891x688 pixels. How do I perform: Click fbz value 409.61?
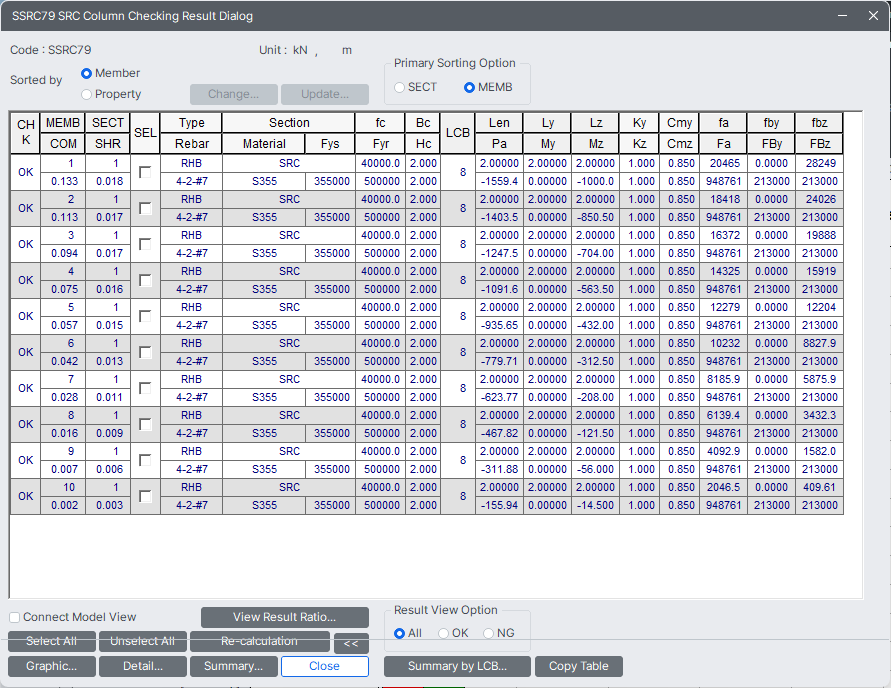coord(819,487)
